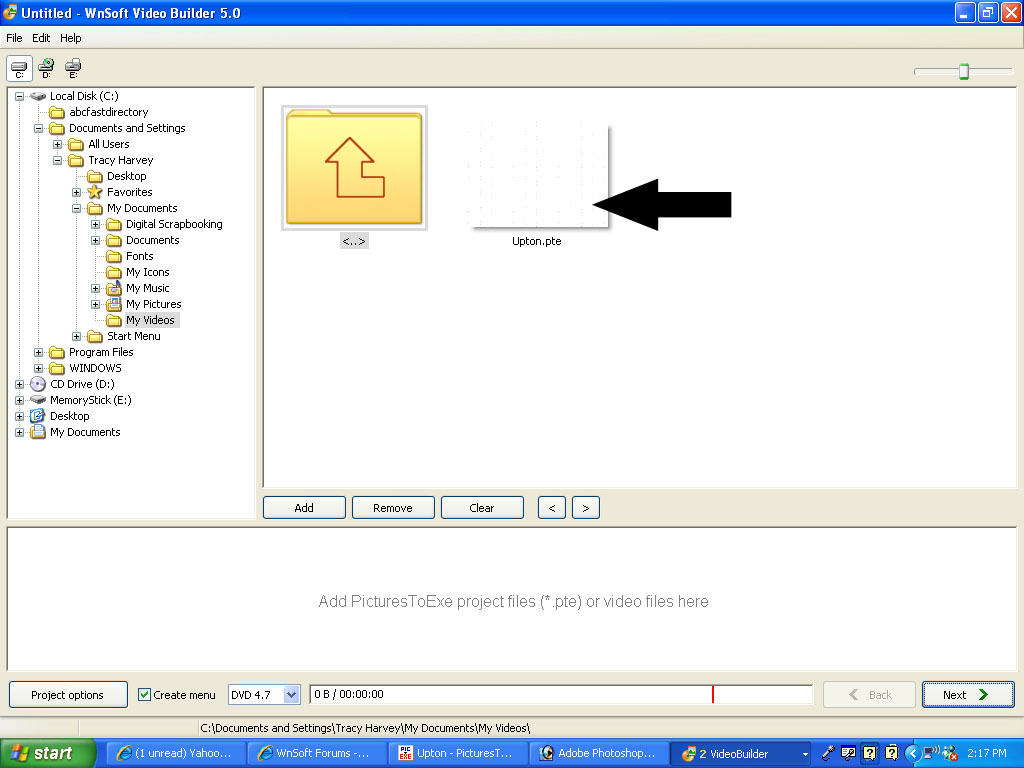Click the Add button

click(x=304, y=507)
